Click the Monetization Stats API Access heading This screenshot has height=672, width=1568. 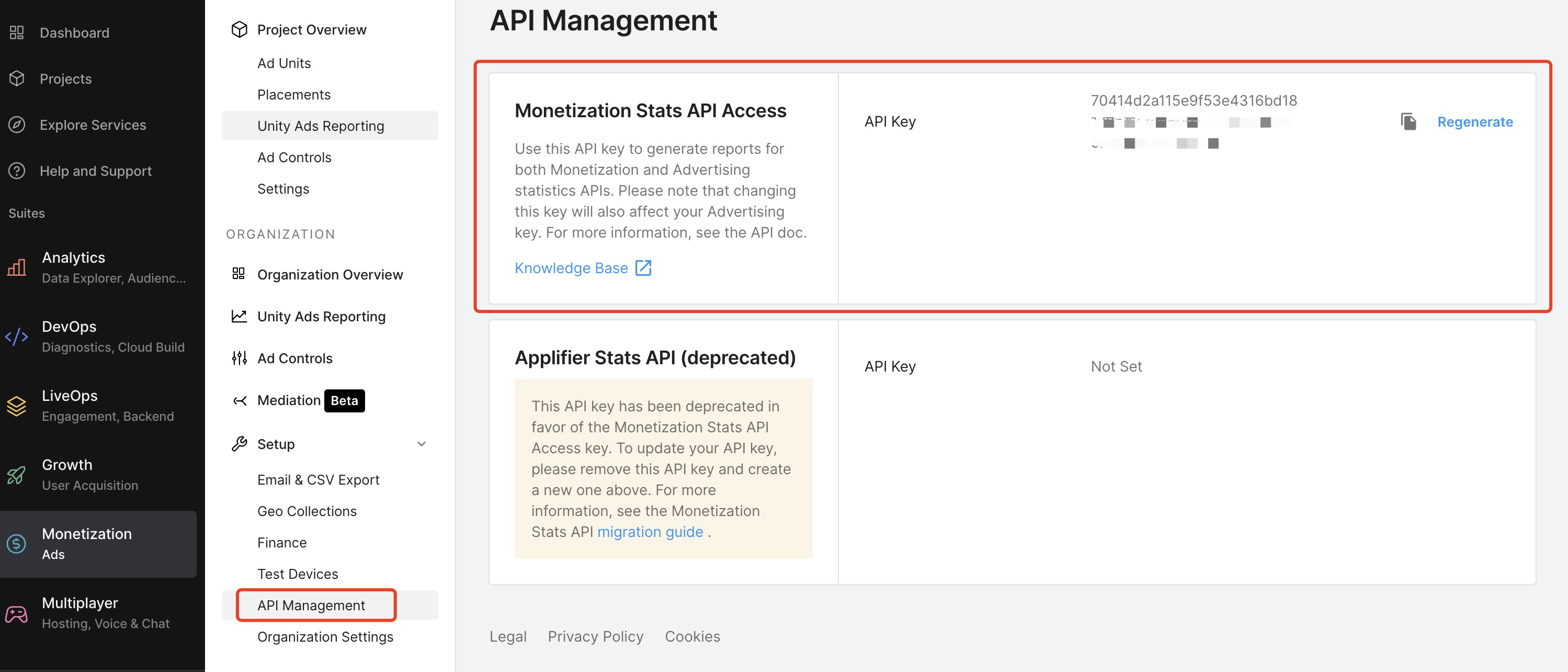click(650, 110)
